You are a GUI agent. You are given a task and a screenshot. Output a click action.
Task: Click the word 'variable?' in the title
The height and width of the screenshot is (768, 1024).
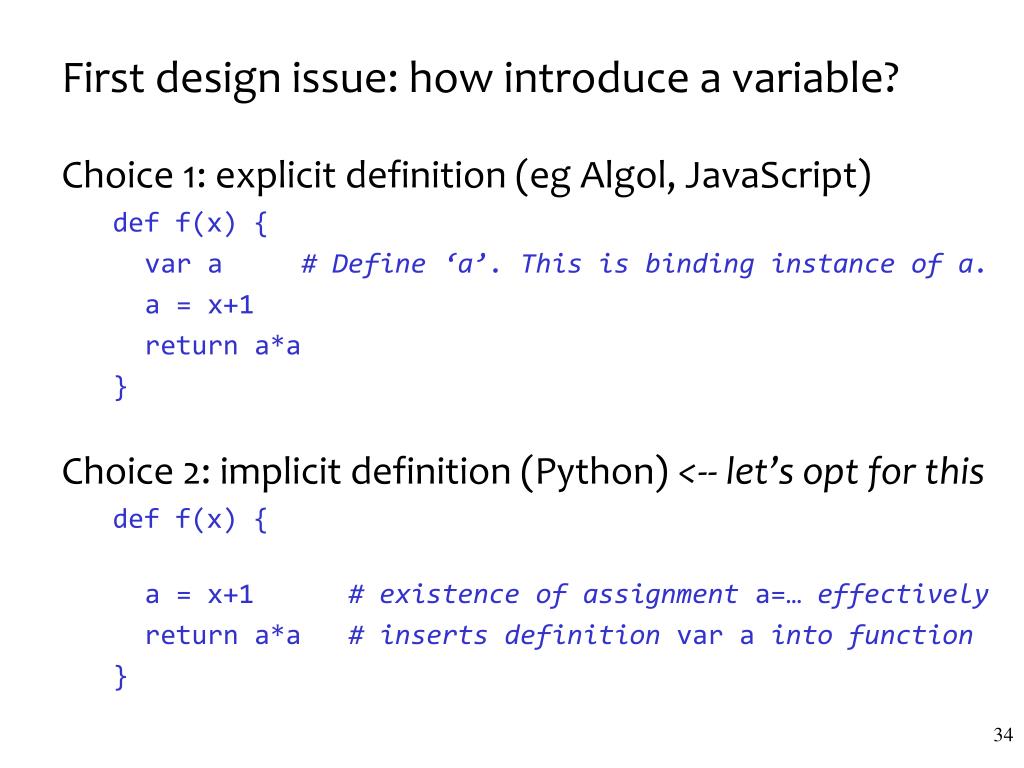815,79
